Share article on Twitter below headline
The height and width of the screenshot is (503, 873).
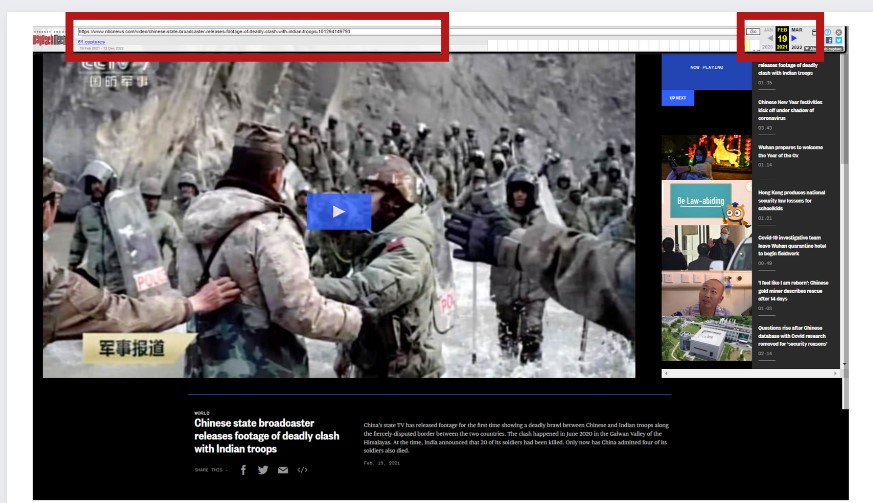(x=263, y=469)
